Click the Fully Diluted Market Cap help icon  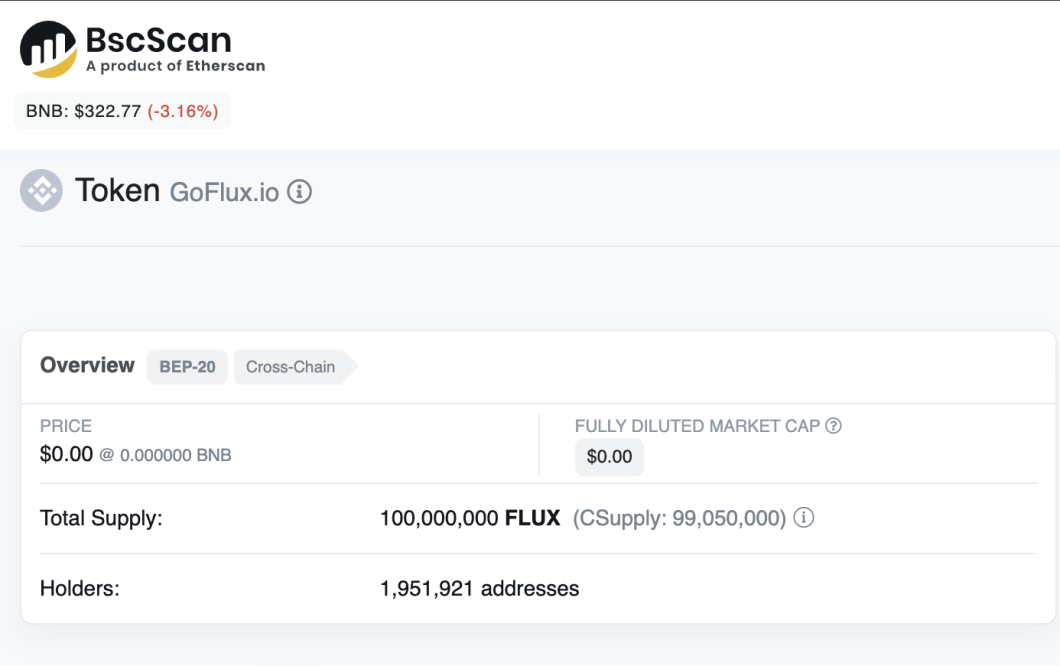click(834, 426)
